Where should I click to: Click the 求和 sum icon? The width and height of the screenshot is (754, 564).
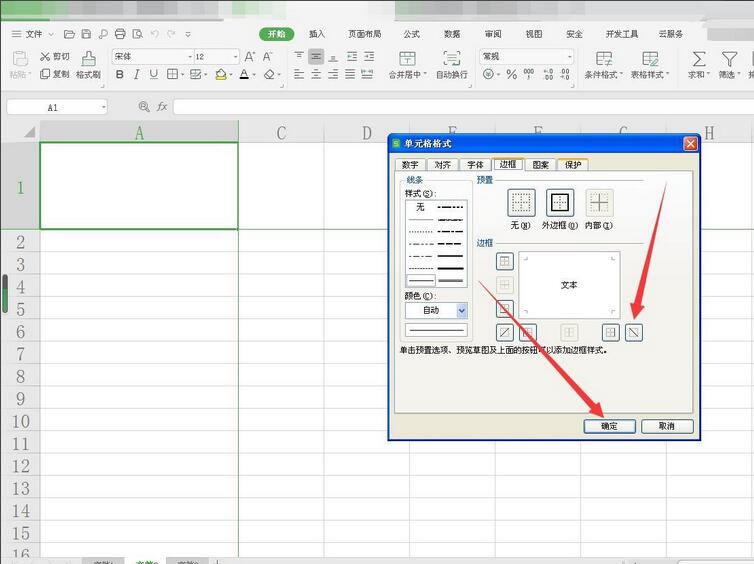[x=698, y=59]
